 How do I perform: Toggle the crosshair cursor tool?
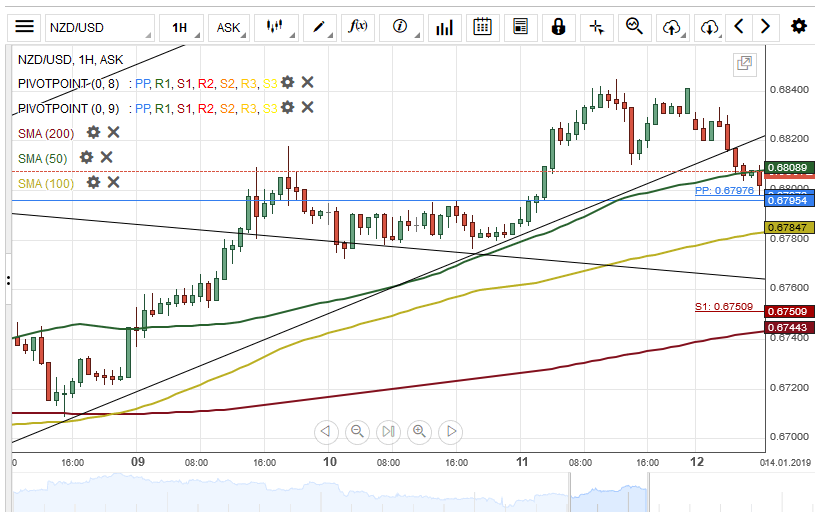597,27
